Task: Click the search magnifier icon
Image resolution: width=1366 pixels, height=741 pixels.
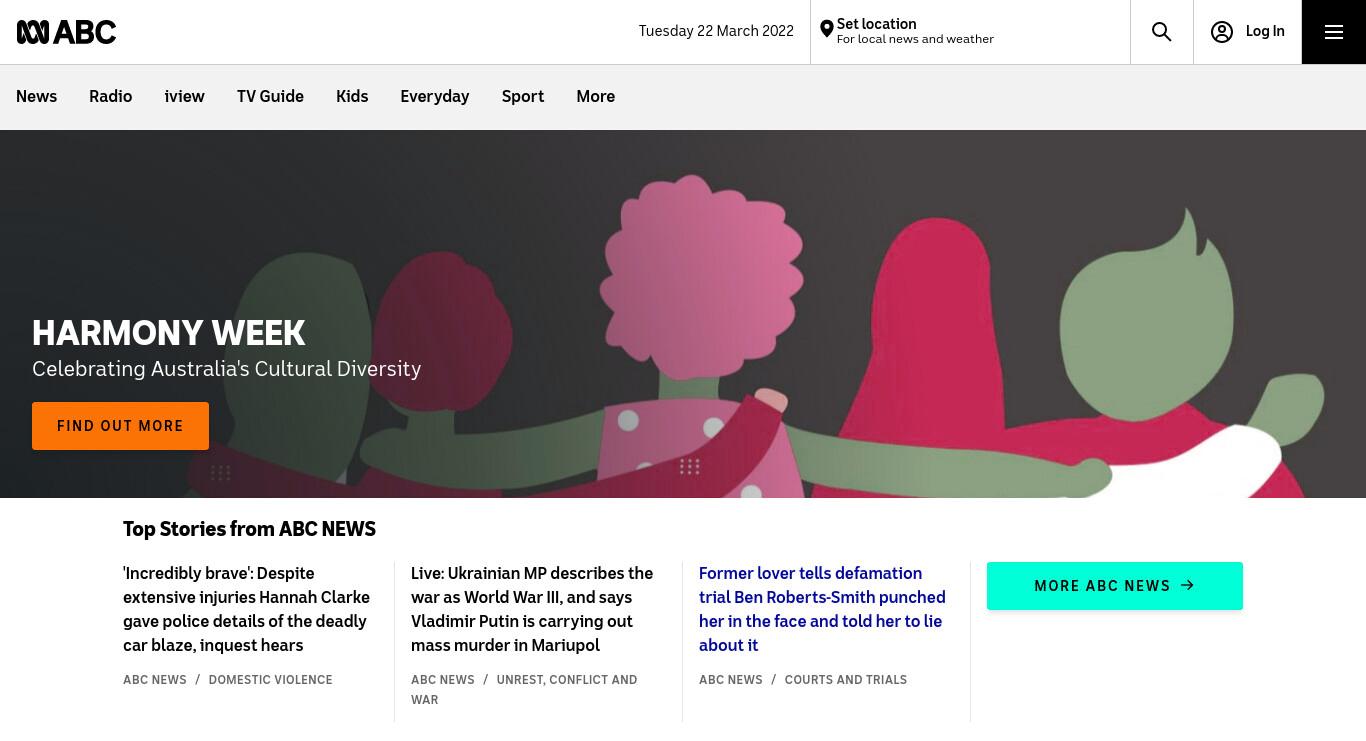Action: (1161, 32)
